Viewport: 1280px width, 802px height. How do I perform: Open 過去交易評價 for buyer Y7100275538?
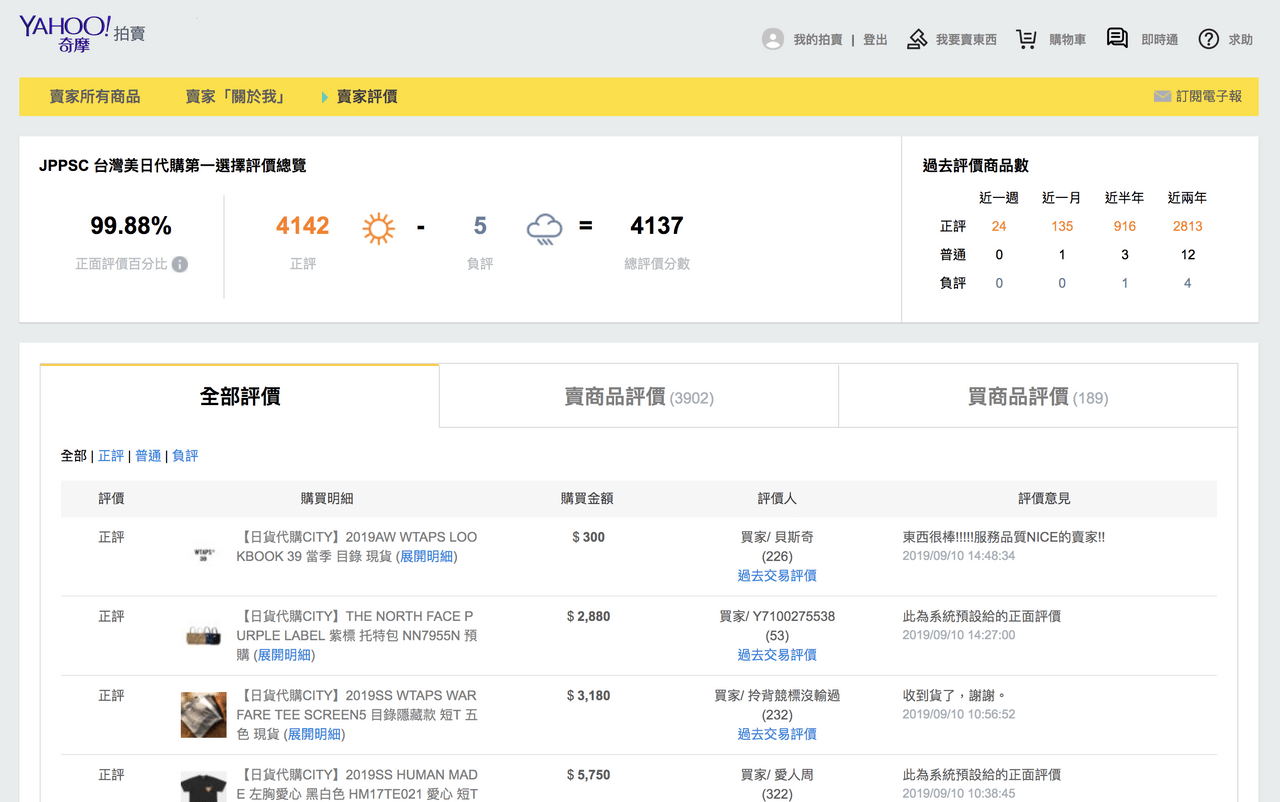[x=777, y=655]
